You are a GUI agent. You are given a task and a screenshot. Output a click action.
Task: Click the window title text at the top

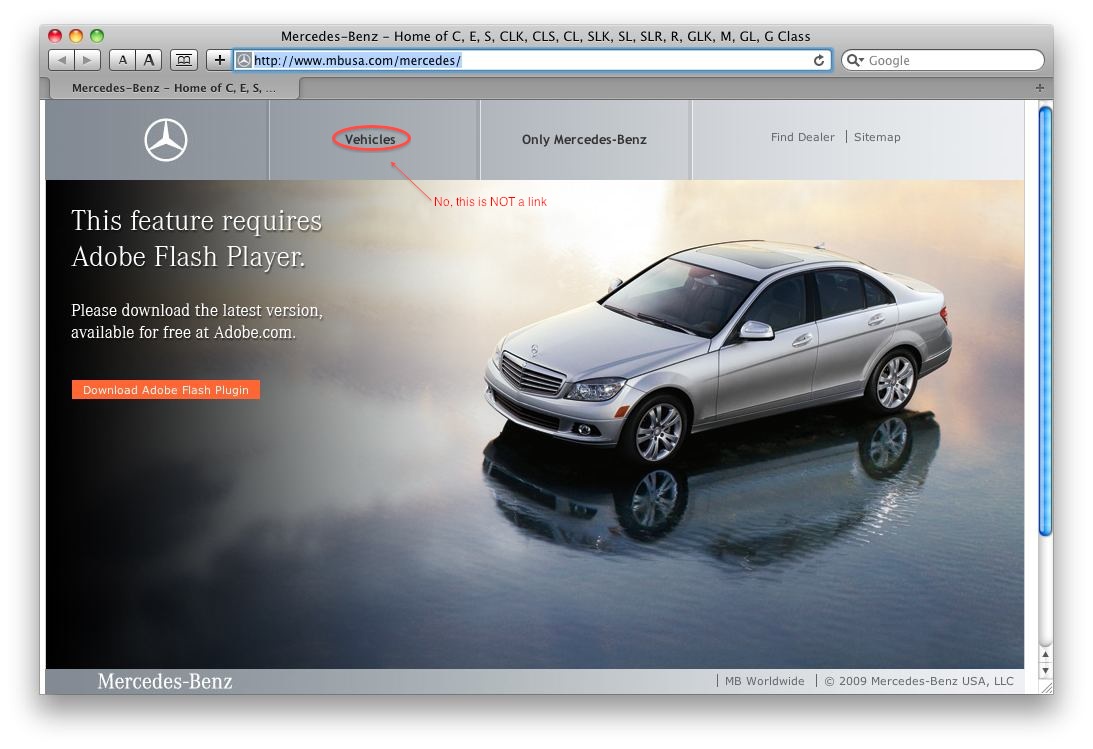[x=546, y=36]
